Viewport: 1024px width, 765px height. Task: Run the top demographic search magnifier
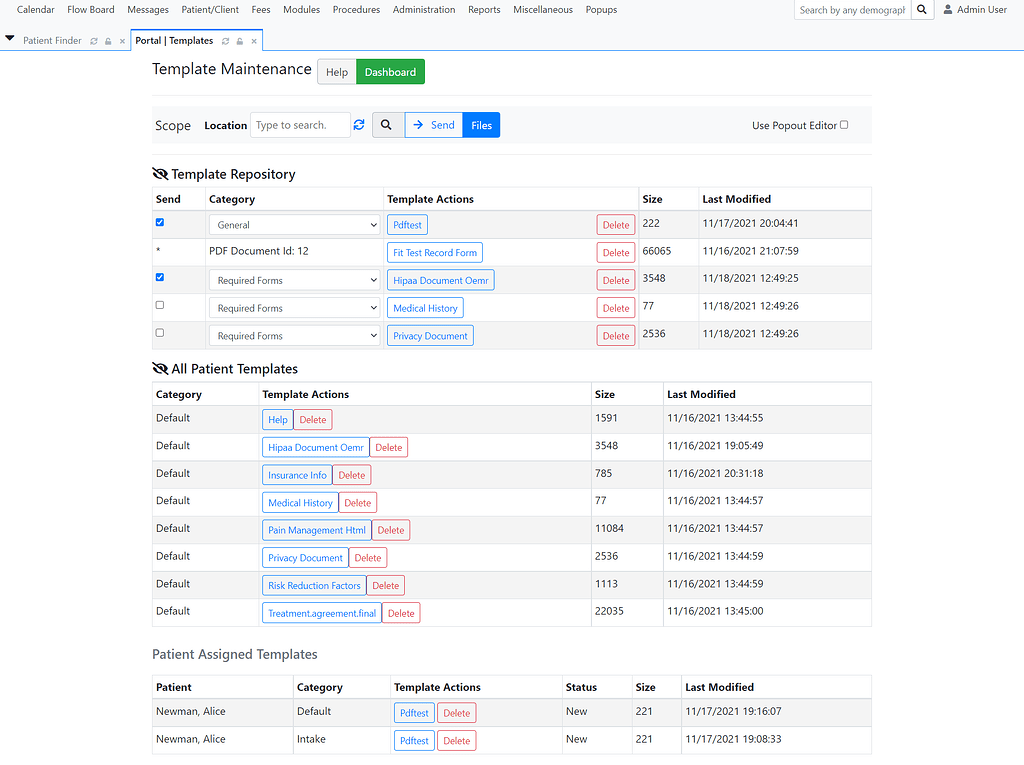click(921, 9)
